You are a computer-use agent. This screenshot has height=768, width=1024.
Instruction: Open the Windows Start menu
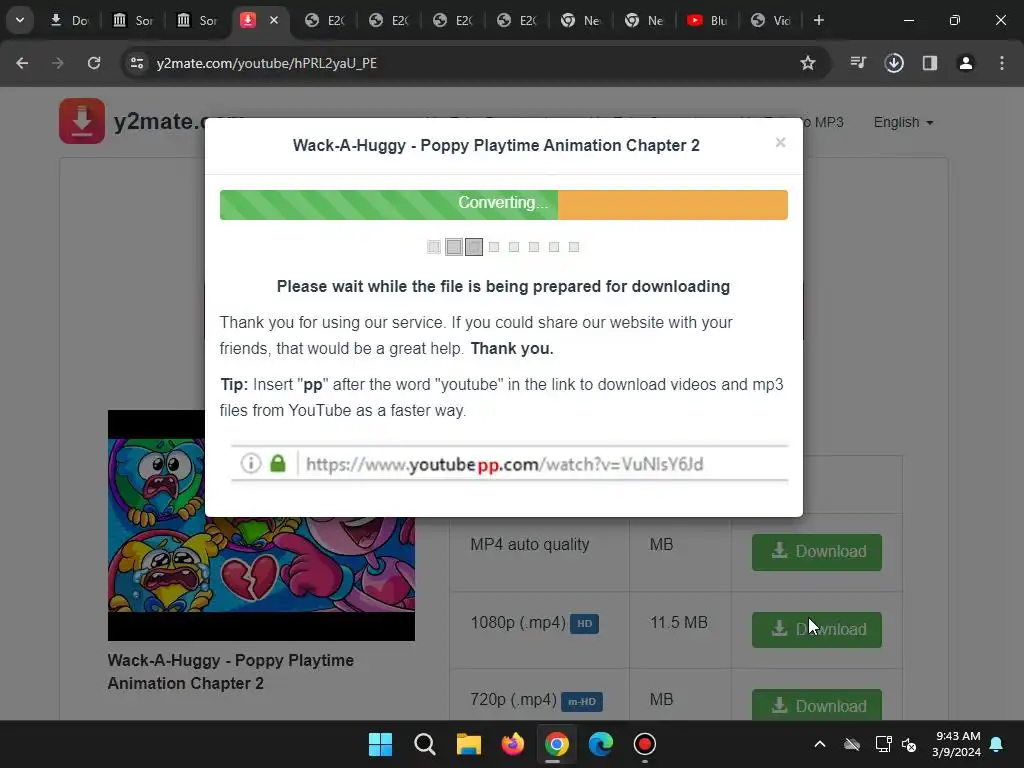point(380,744)
